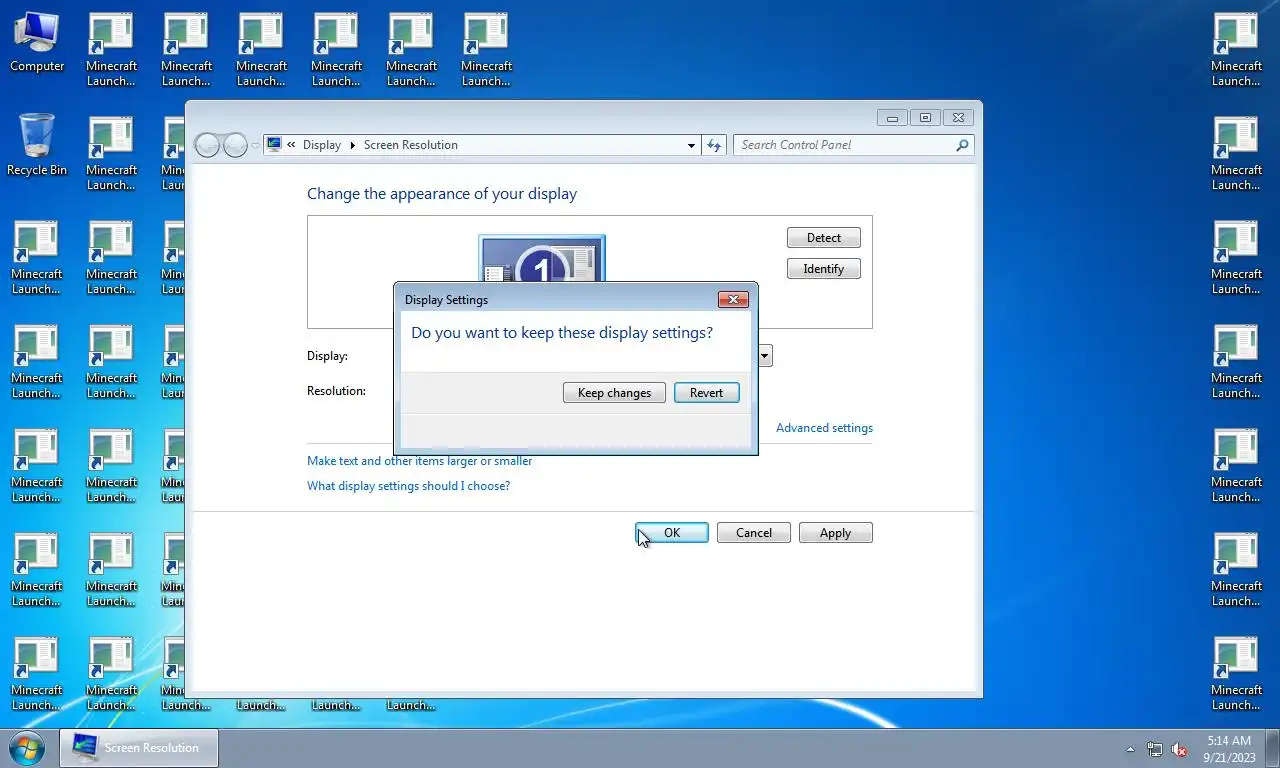
Task: Open the recent pages dropdown beside forward arrow
Action: (x=255, y=145)
